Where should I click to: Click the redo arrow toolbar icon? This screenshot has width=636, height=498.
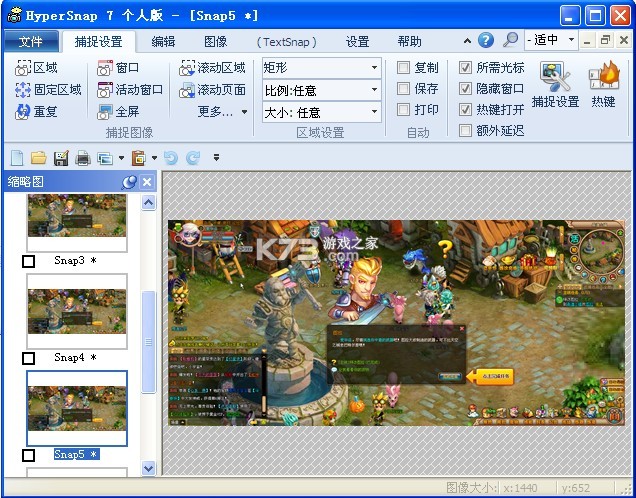(x=193, y=158)
